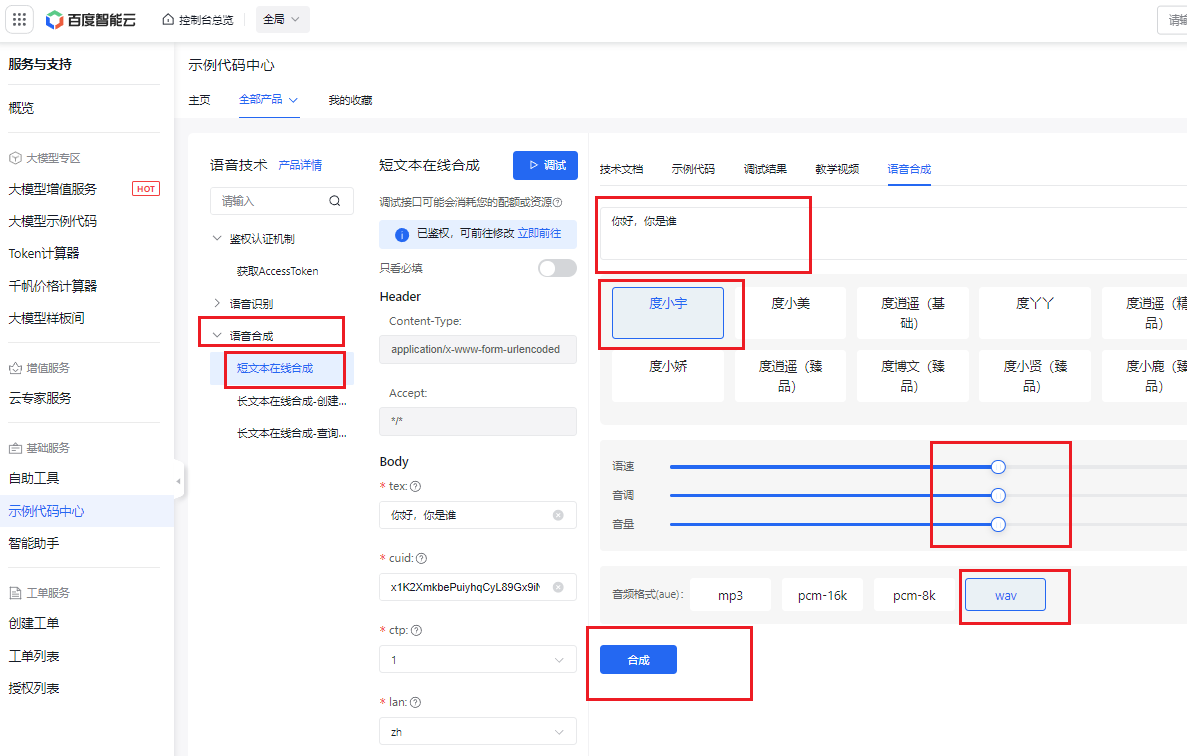Open 智能助手 in the sidebar

coord(33,543)
